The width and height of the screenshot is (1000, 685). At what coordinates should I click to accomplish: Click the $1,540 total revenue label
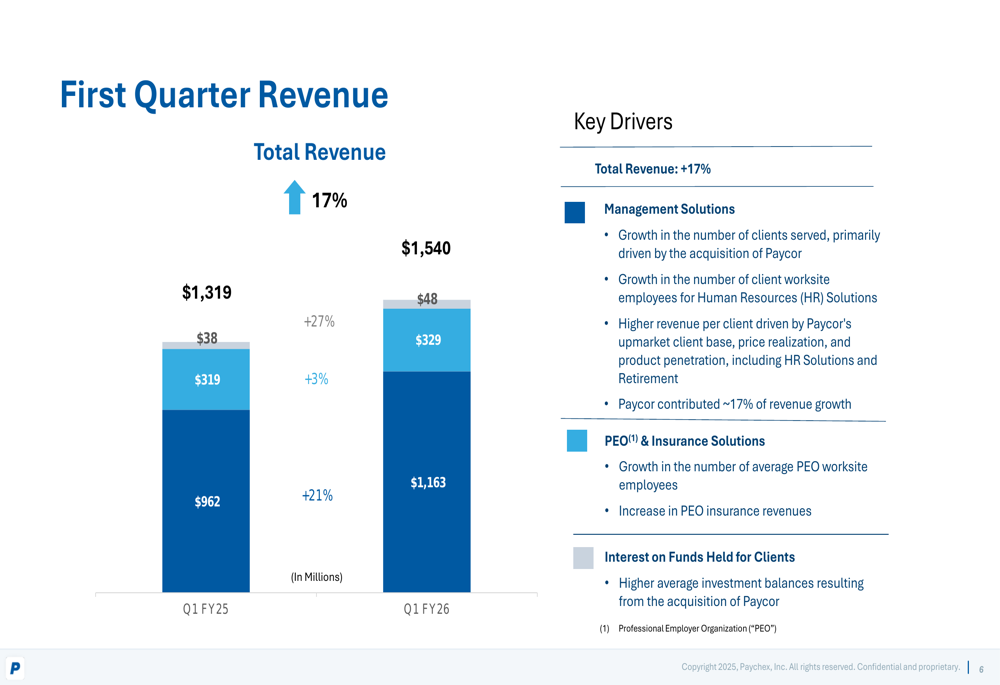point(426,248)
